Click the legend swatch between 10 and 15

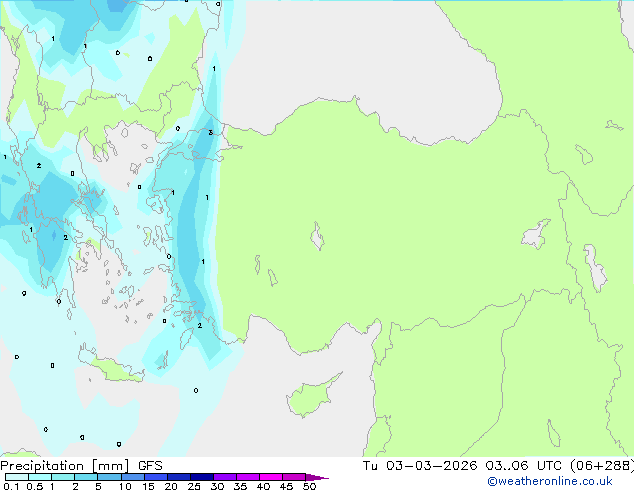point(132,477)
